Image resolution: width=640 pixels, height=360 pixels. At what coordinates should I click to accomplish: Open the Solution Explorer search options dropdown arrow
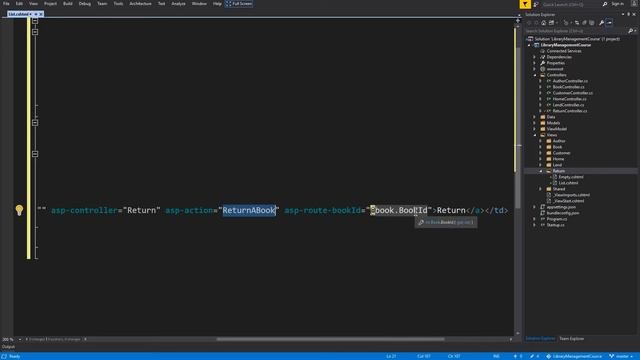635,31
